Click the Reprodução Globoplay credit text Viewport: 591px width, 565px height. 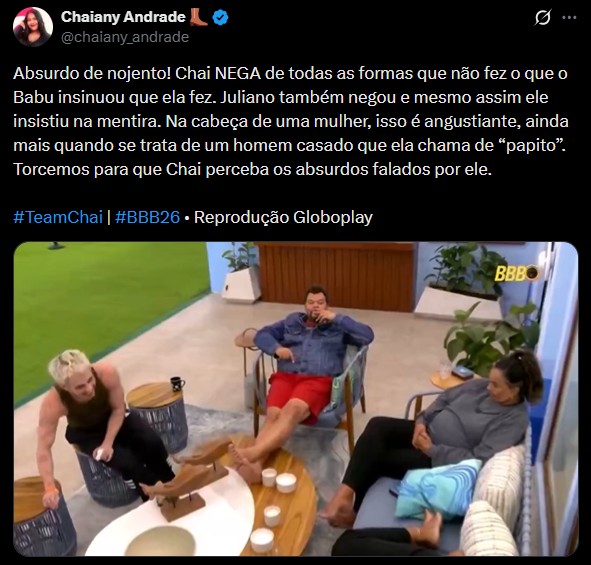pyautogui.click(x=283, y=217)
